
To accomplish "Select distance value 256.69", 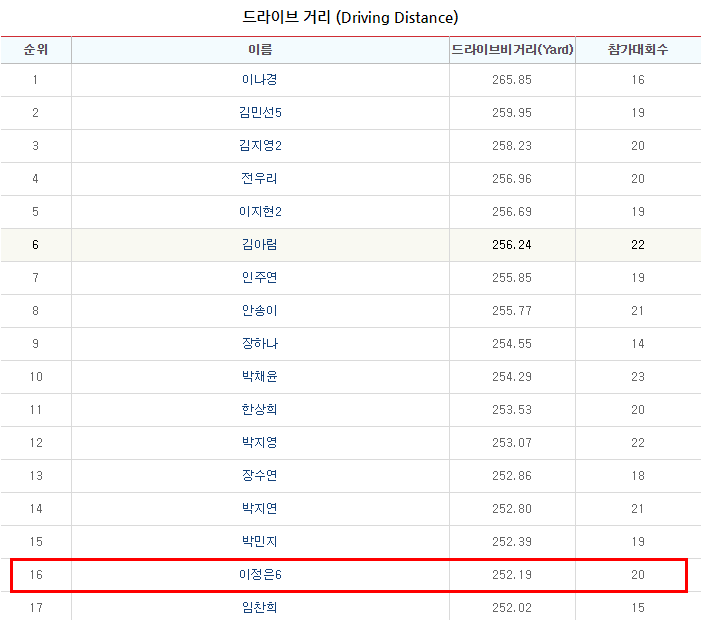I will [x=512, y=212].
